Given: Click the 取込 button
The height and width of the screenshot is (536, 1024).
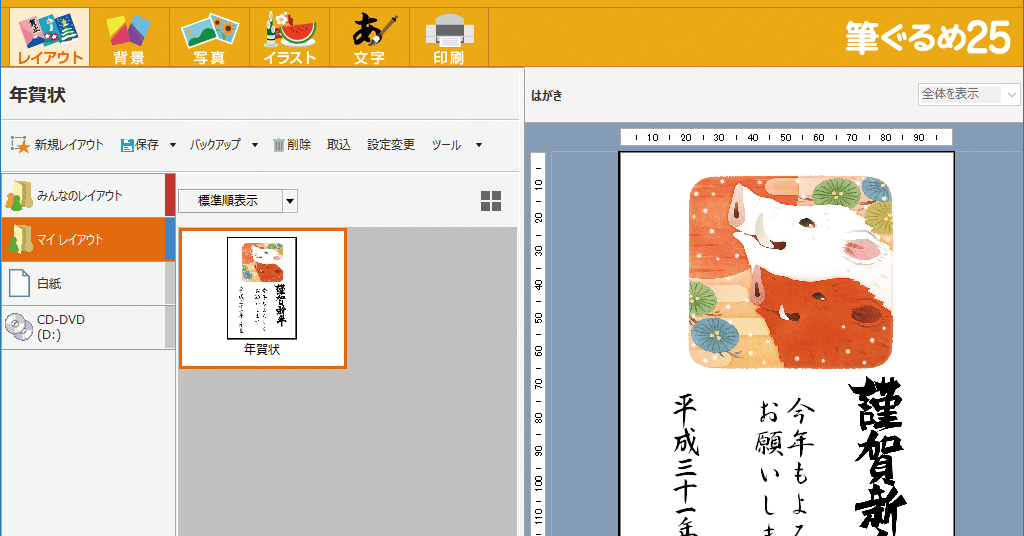Looking at the screenshot, I should (x=339, y=144).
